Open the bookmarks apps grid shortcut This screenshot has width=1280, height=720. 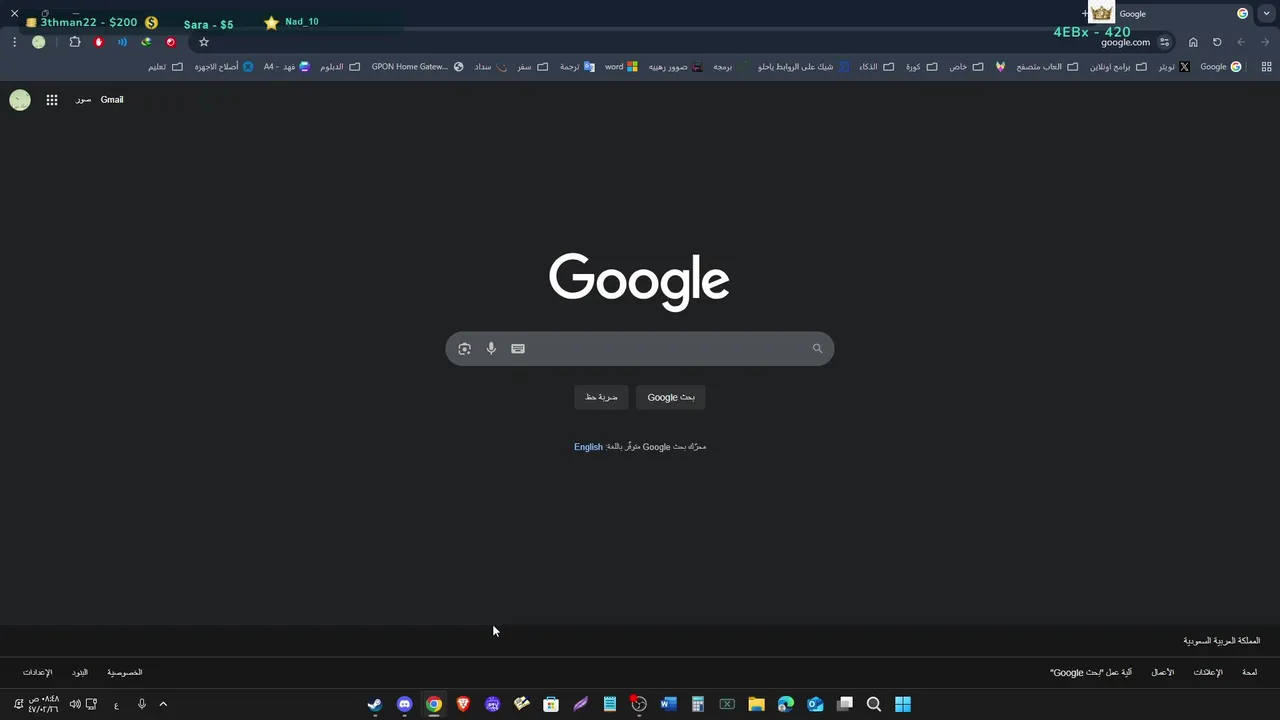click(1266, 67)
